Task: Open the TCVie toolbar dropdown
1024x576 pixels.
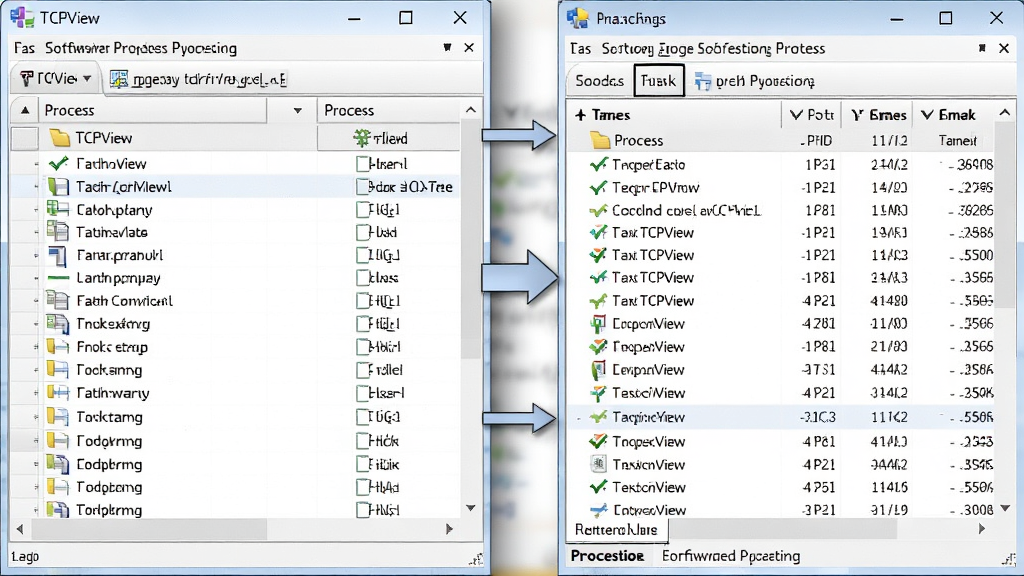Action: [87, 79]
